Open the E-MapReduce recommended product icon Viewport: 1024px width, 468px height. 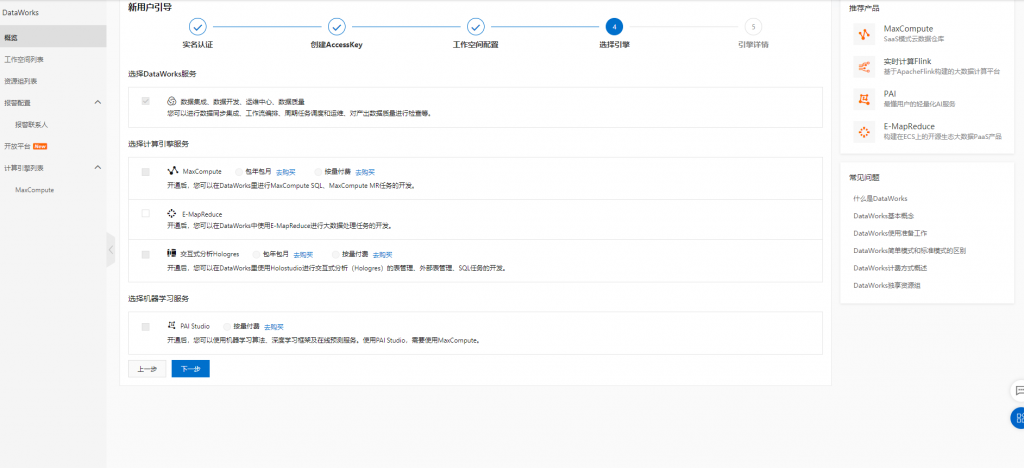click(864, 131)
